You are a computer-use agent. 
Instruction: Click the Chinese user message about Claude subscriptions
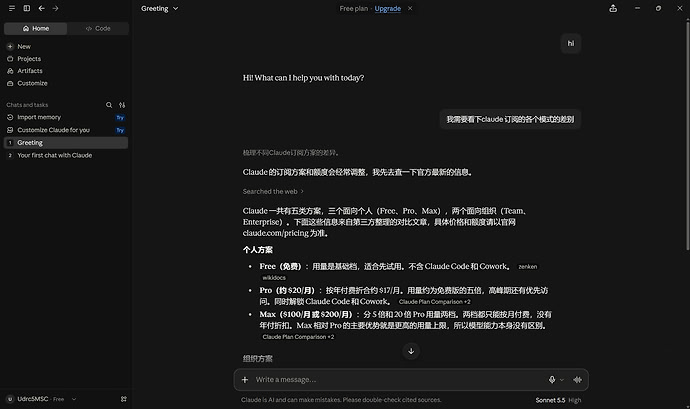[510, 119]
